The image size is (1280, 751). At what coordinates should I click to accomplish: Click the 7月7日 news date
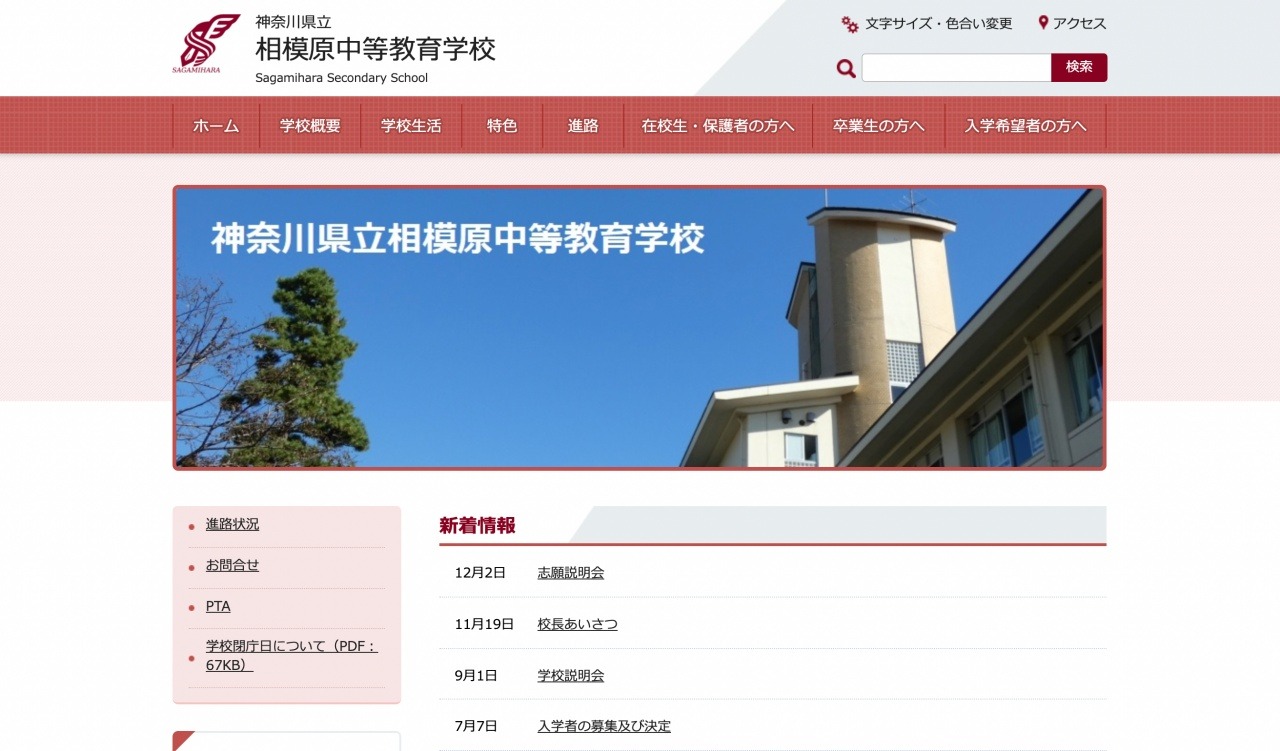[476, 726]
